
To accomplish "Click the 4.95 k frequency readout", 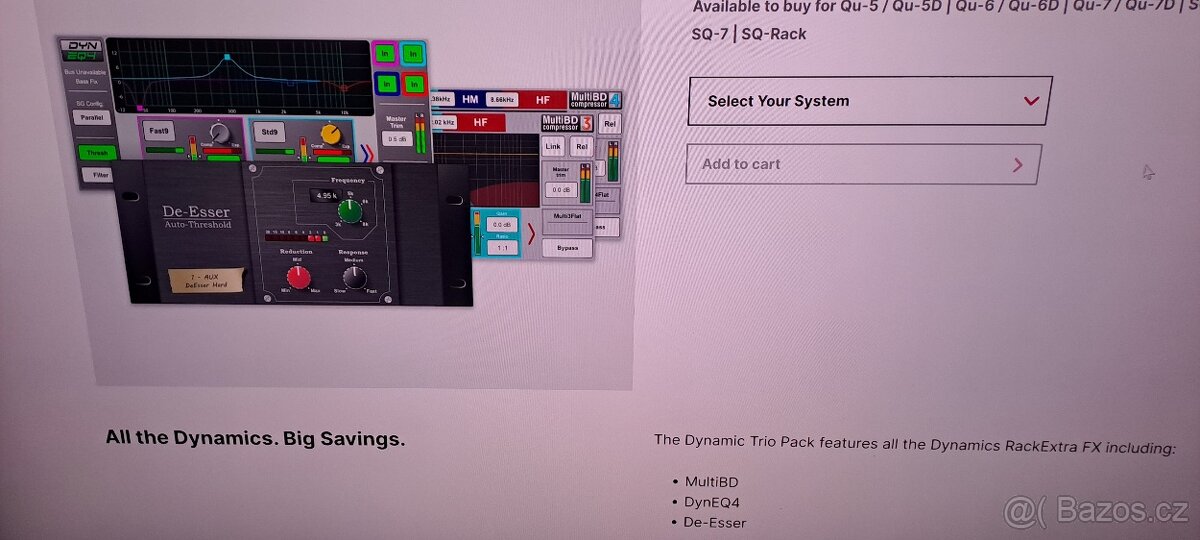I will point(327,196).
